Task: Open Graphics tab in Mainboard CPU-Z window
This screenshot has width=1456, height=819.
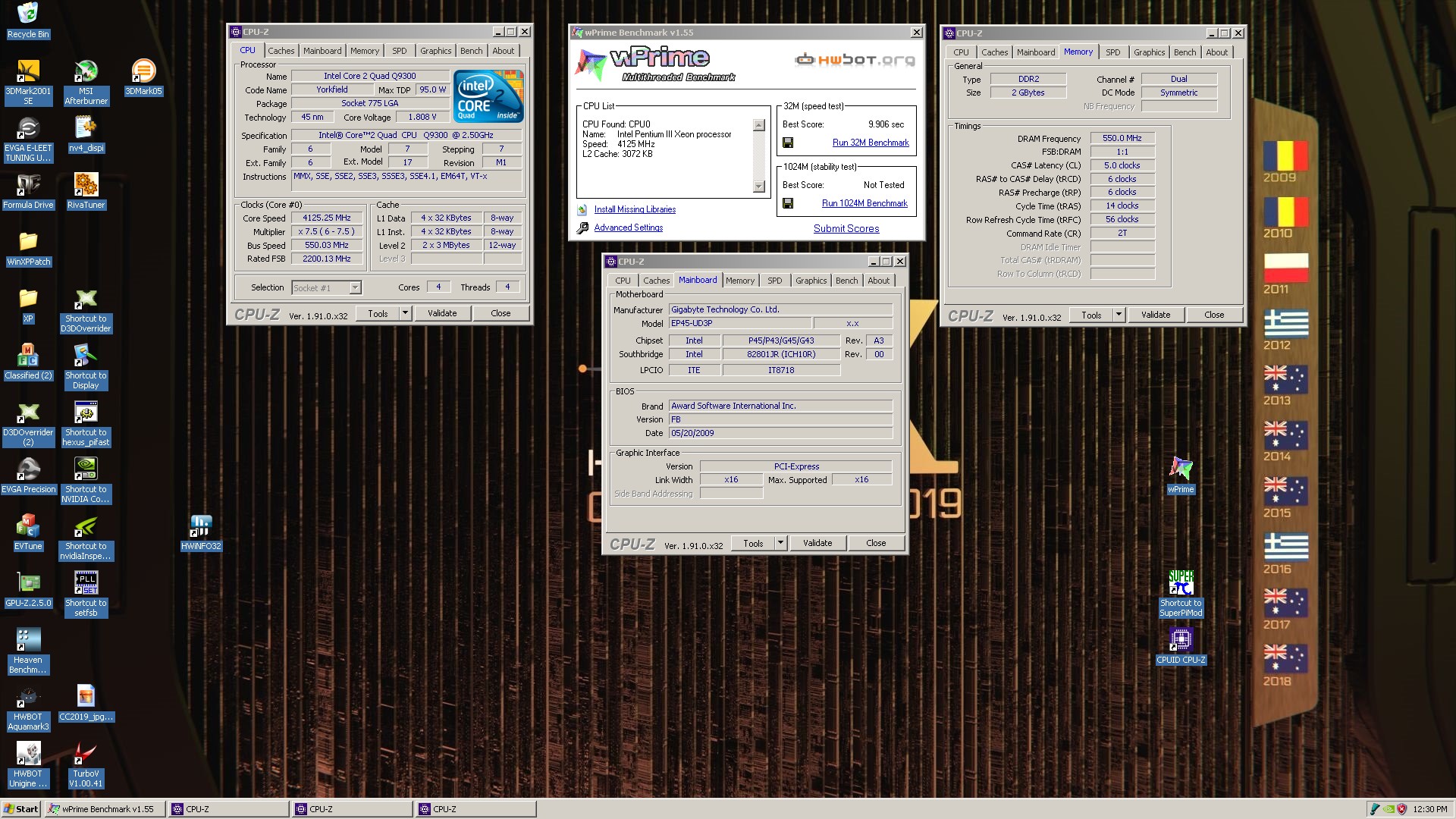Action: click(811, 281)
